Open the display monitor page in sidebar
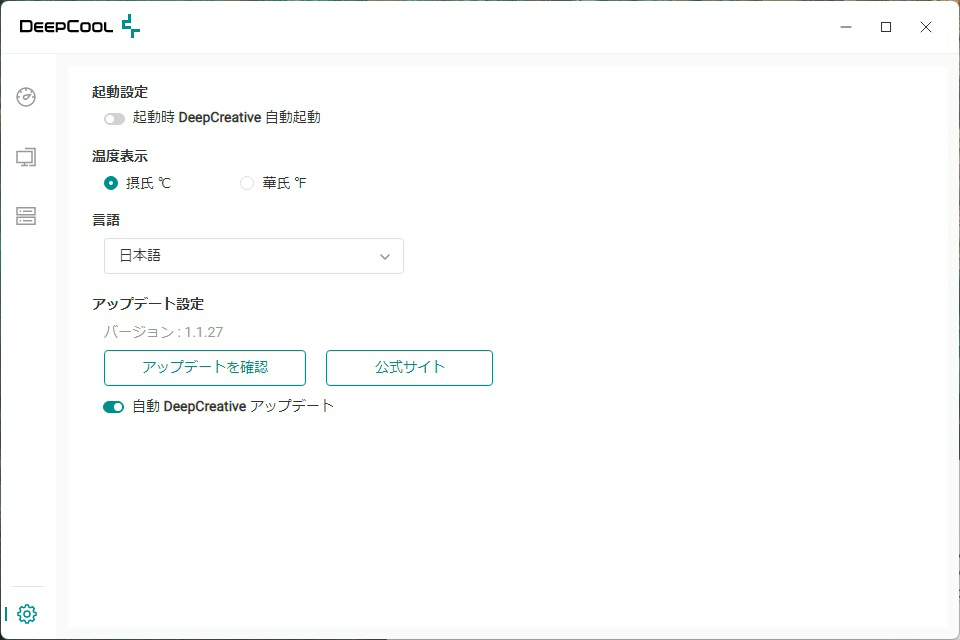The image size is (960, 640). click(26, 157)
